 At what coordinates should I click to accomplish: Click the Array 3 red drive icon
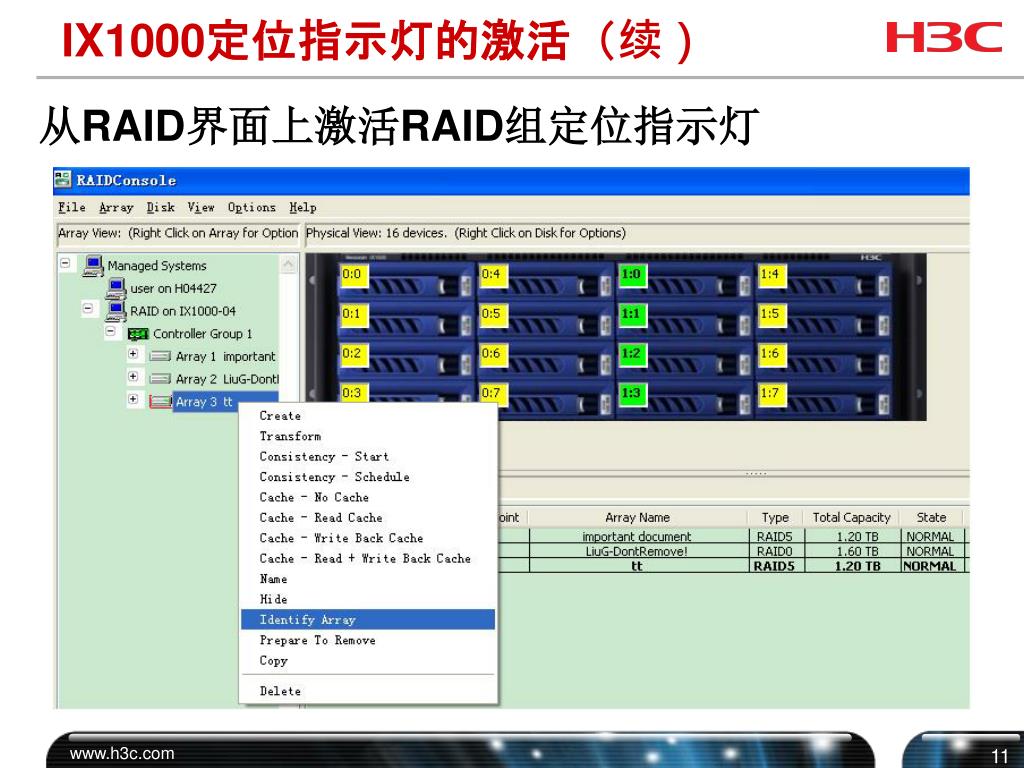[x=160, y=402]
